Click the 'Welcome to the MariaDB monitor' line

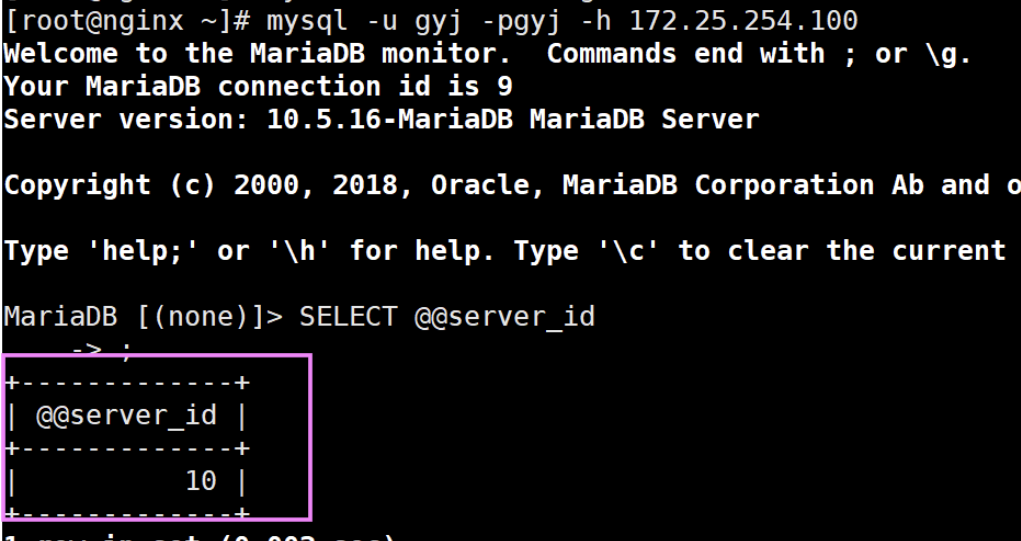[x=256, y=53]
